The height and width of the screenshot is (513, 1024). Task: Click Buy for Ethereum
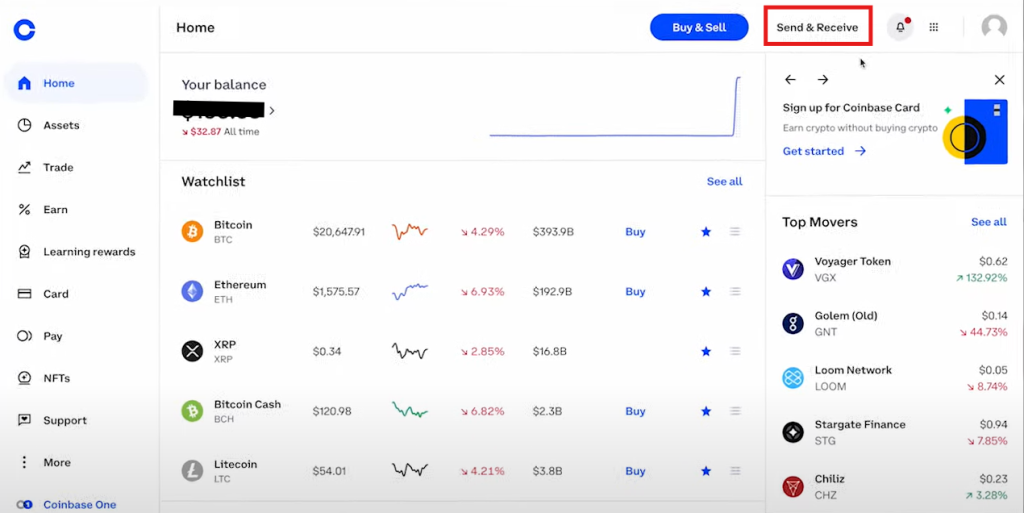point(635,292)
